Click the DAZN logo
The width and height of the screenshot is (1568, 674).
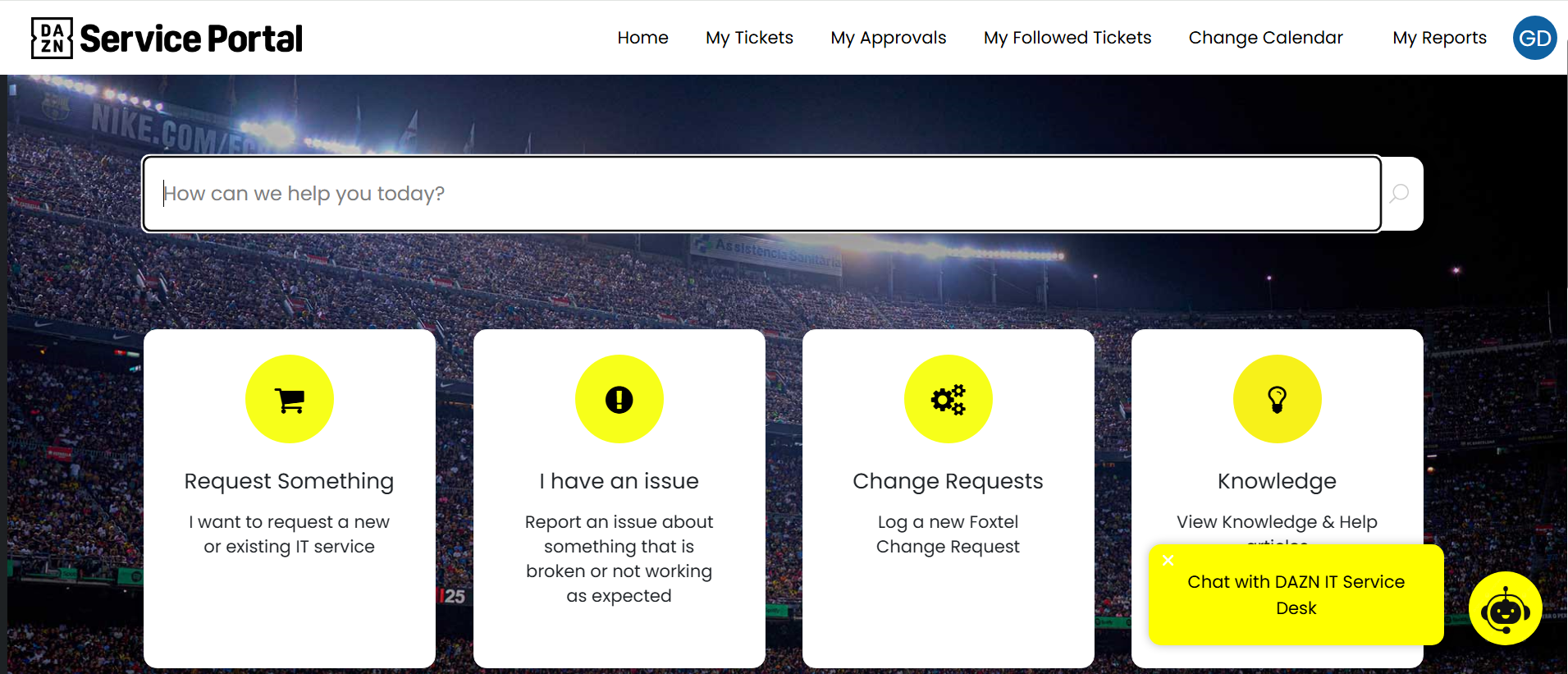(52, 38)
